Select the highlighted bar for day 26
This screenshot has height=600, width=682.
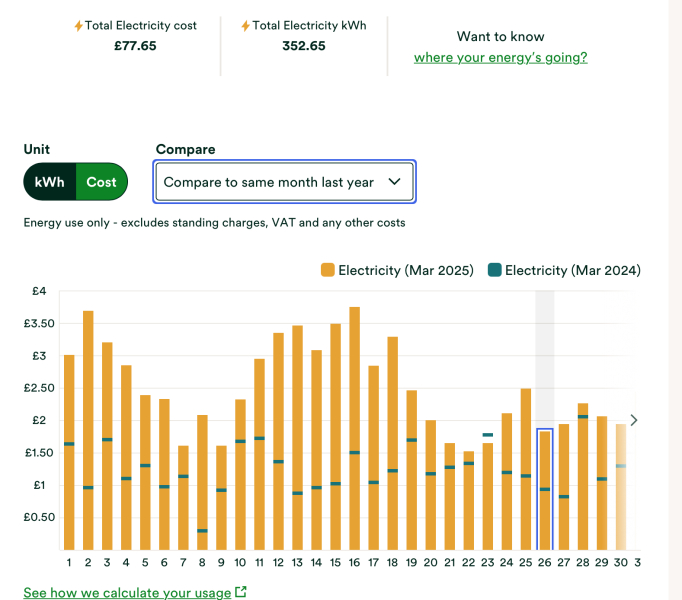pyautogui.click(x=544, y=490)
